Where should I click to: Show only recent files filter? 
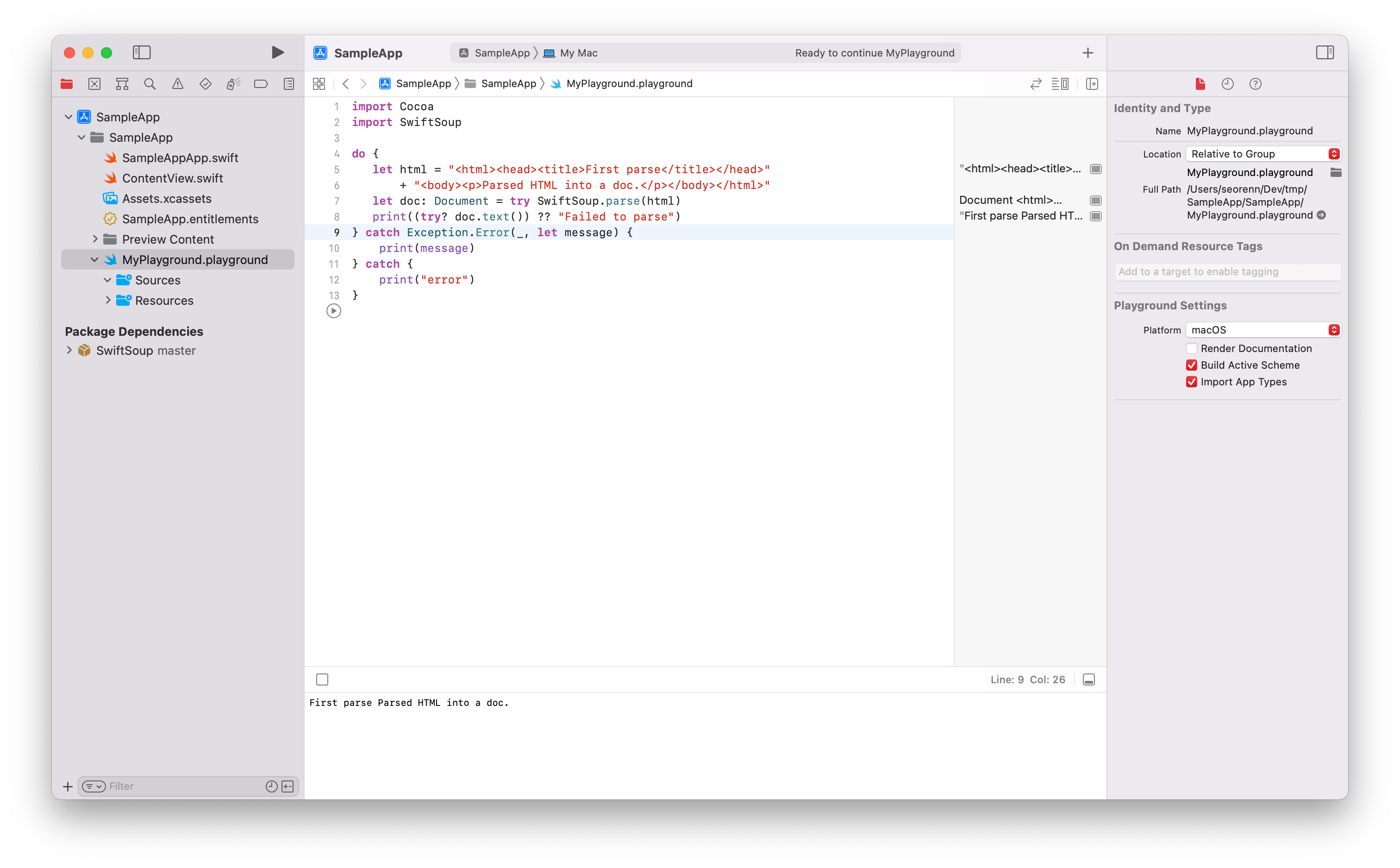coord(271,786)
